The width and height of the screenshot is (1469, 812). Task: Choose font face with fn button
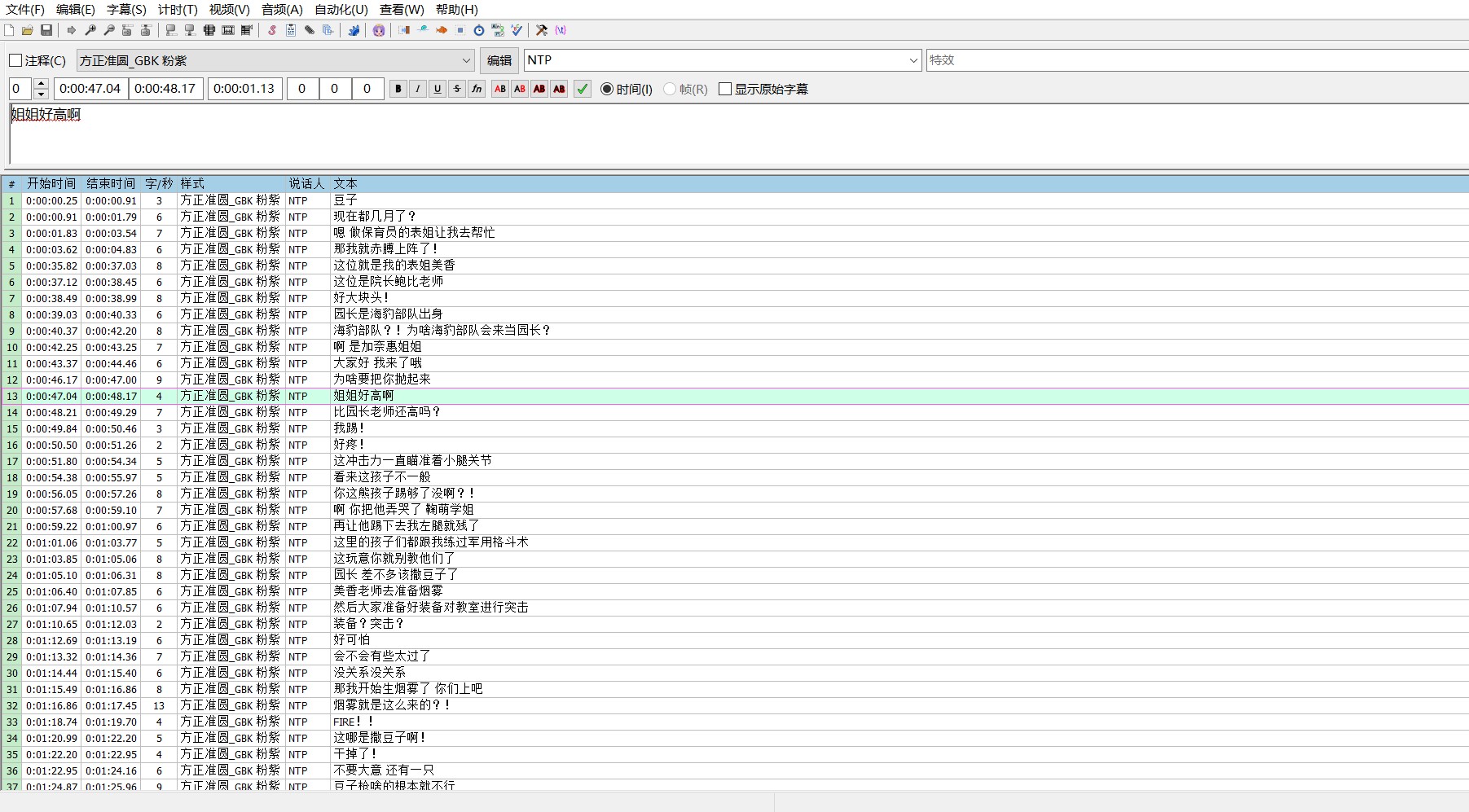click(x=477, y=89)
